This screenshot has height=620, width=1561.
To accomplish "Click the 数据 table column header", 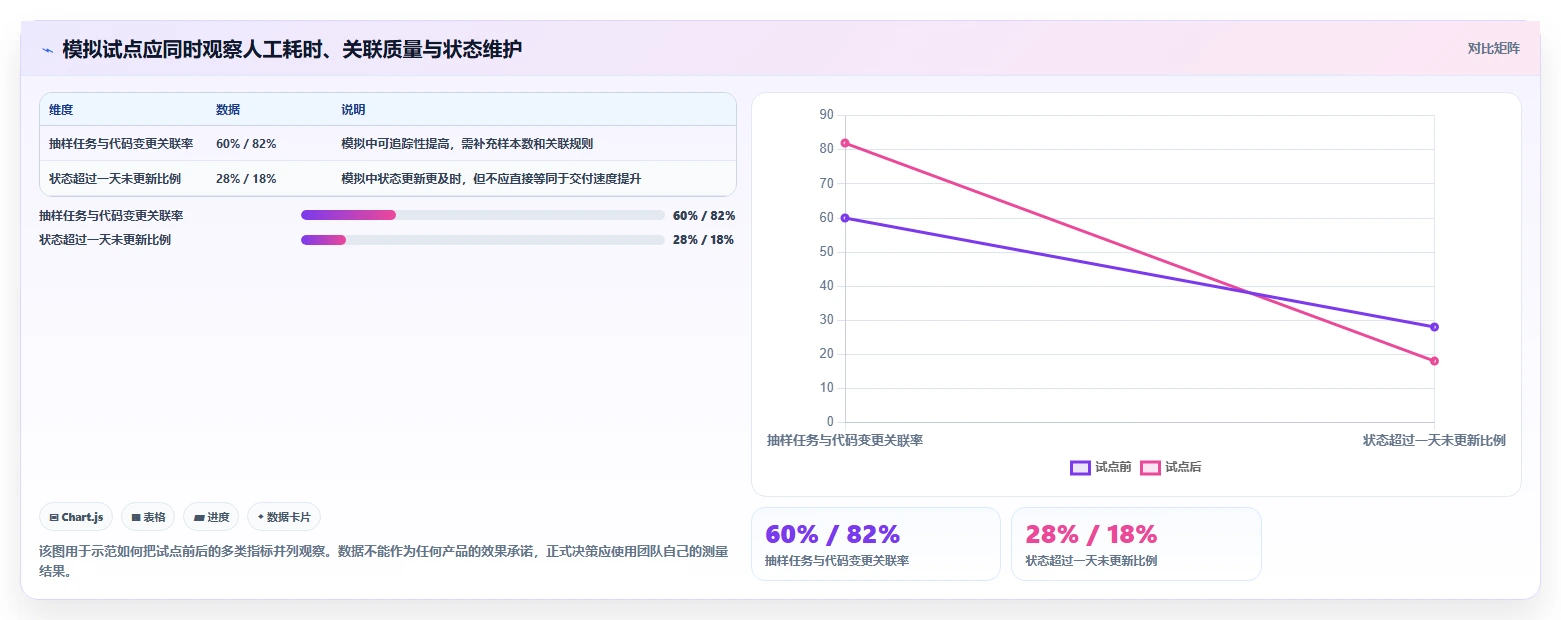I will click(x=228, y=110).
